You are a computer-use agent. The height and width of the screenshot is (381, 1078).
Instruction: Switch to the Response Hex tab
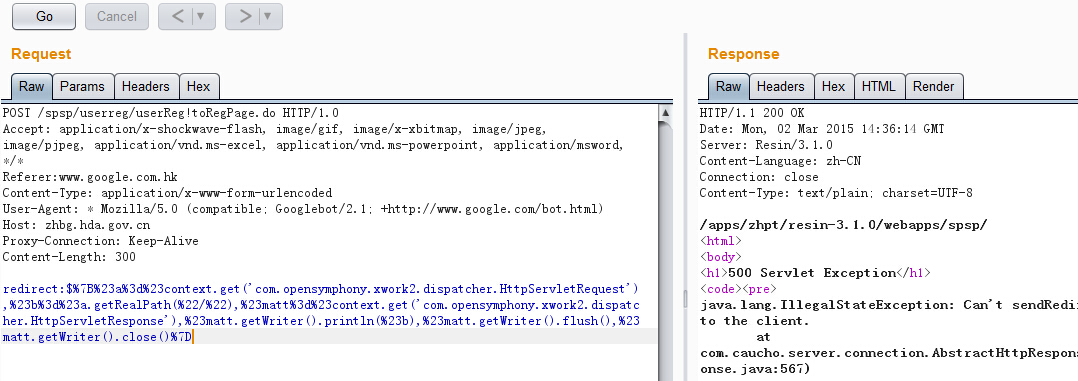point(833,87)
